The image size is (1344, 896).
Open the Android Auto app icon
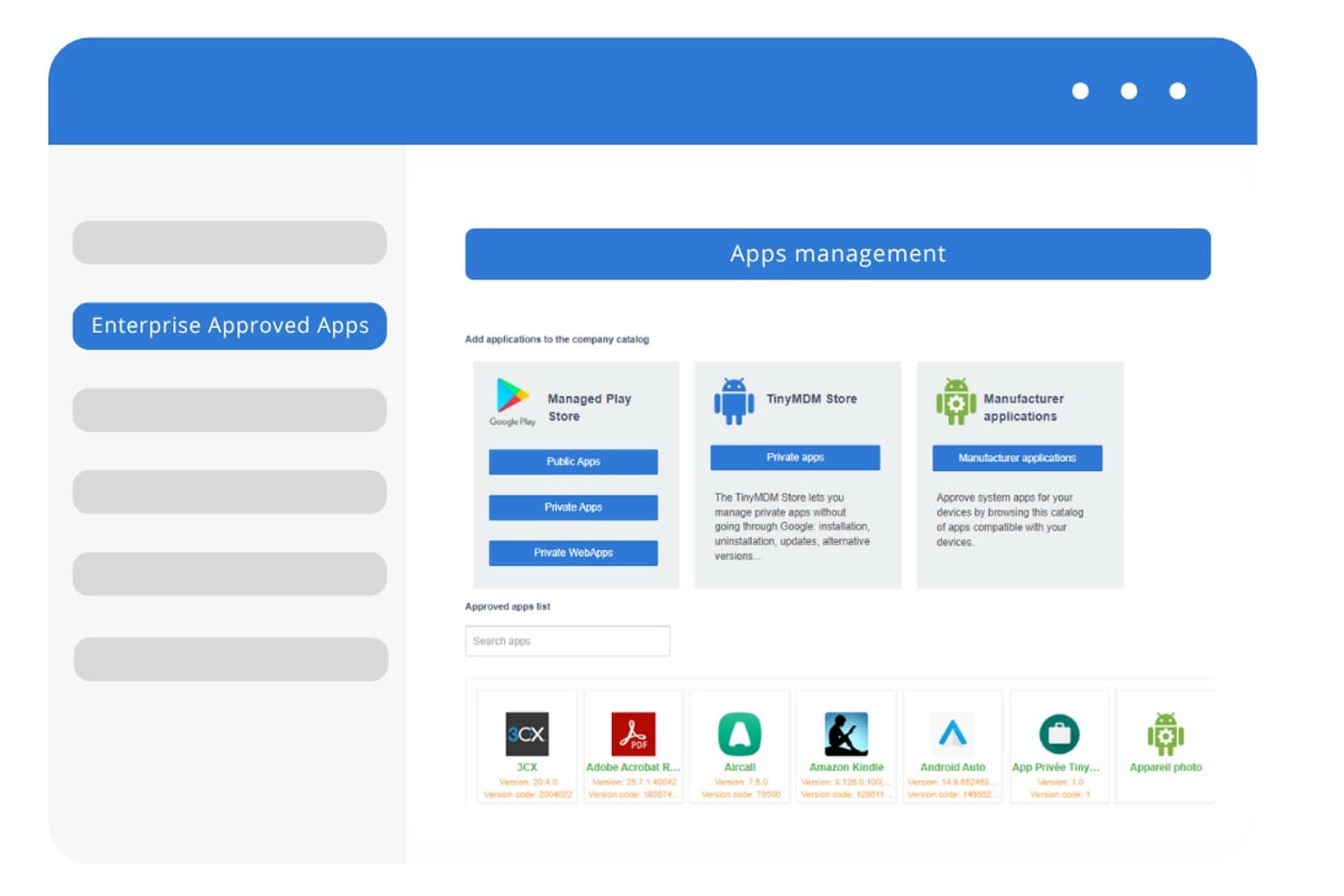[x=953, y=734]
